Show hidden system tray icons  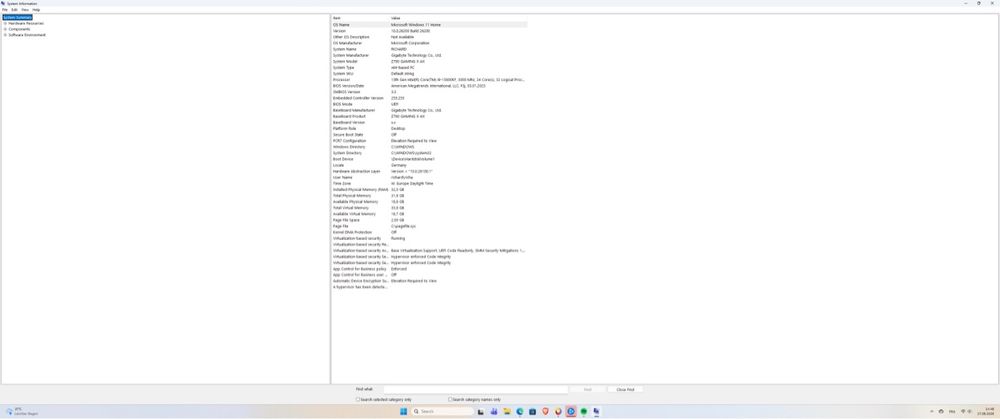tap(932, 411)
